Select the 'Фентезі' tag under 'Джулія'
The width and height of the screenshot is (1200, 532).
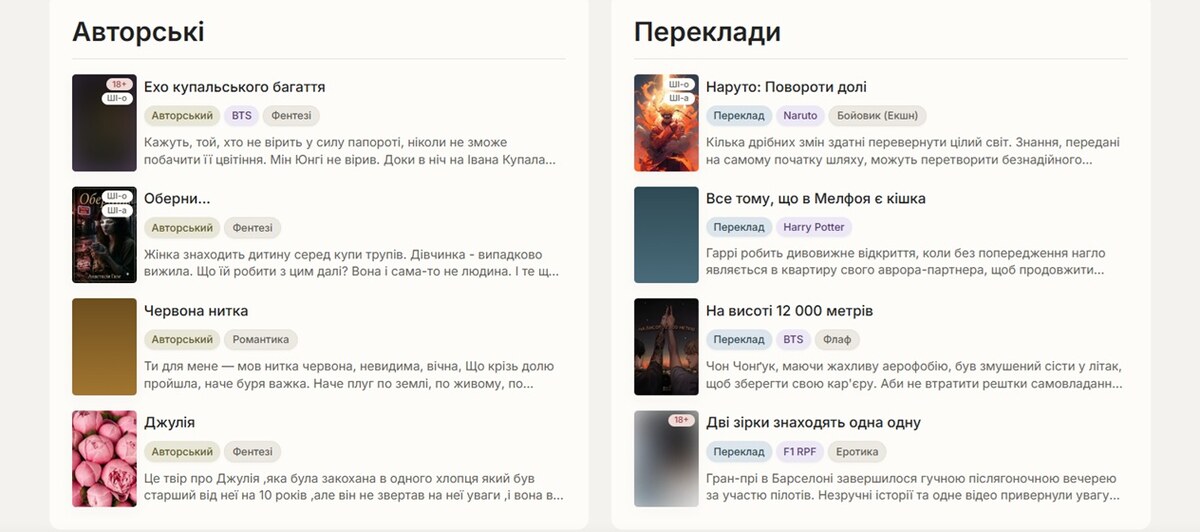click(253, 452)
